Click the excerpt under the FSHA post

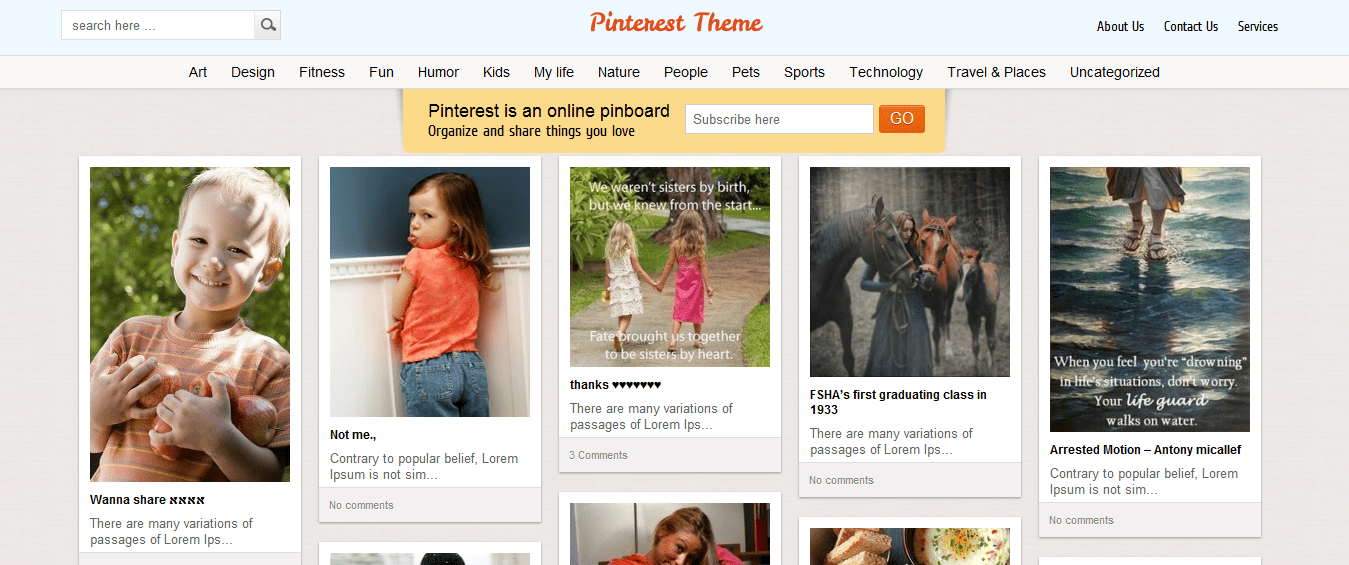(891, 441)
